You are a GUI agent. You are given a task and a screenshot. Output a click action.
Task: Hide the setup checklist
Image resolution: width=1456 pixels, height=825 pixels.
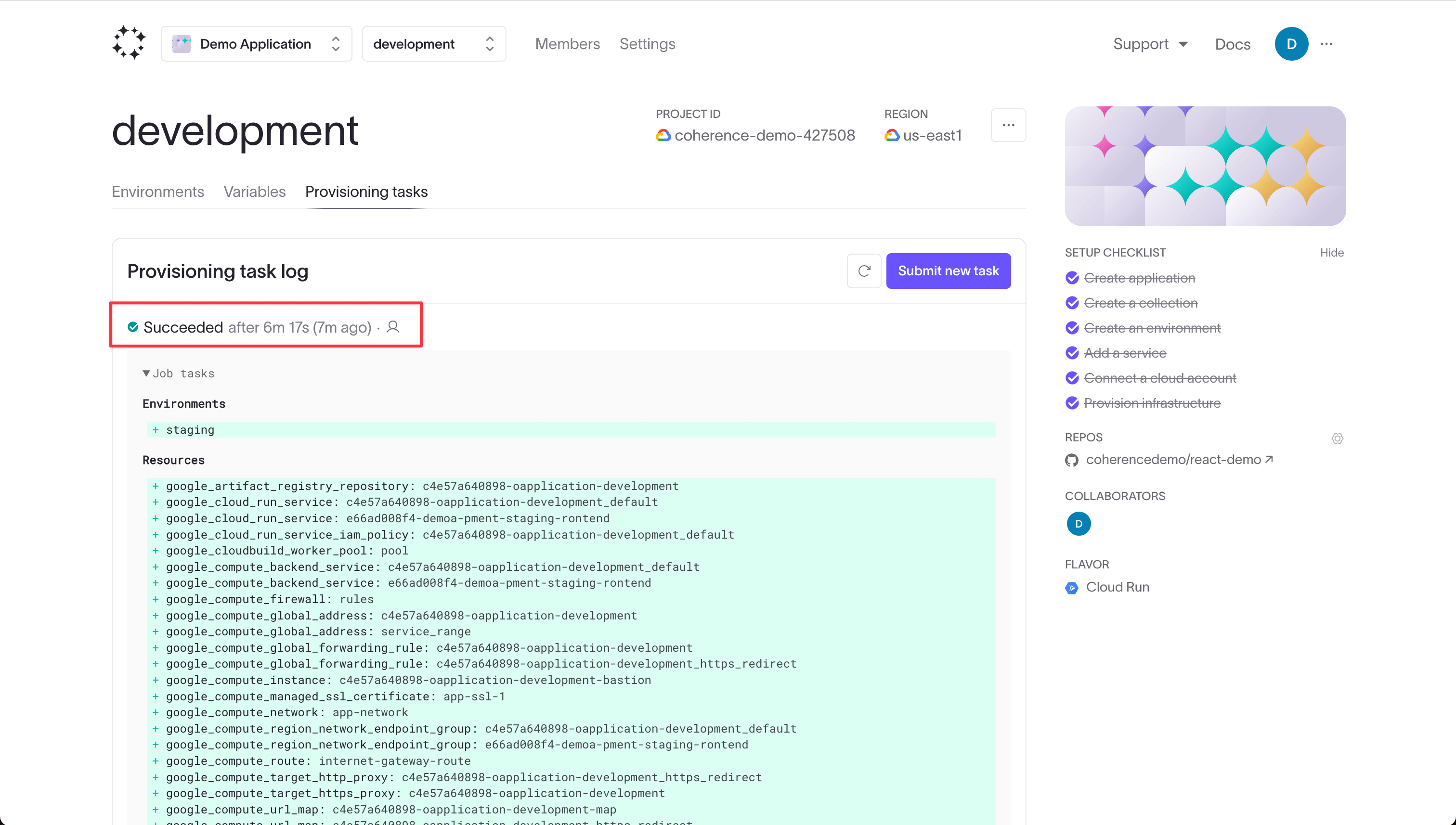coord(1331,253)
